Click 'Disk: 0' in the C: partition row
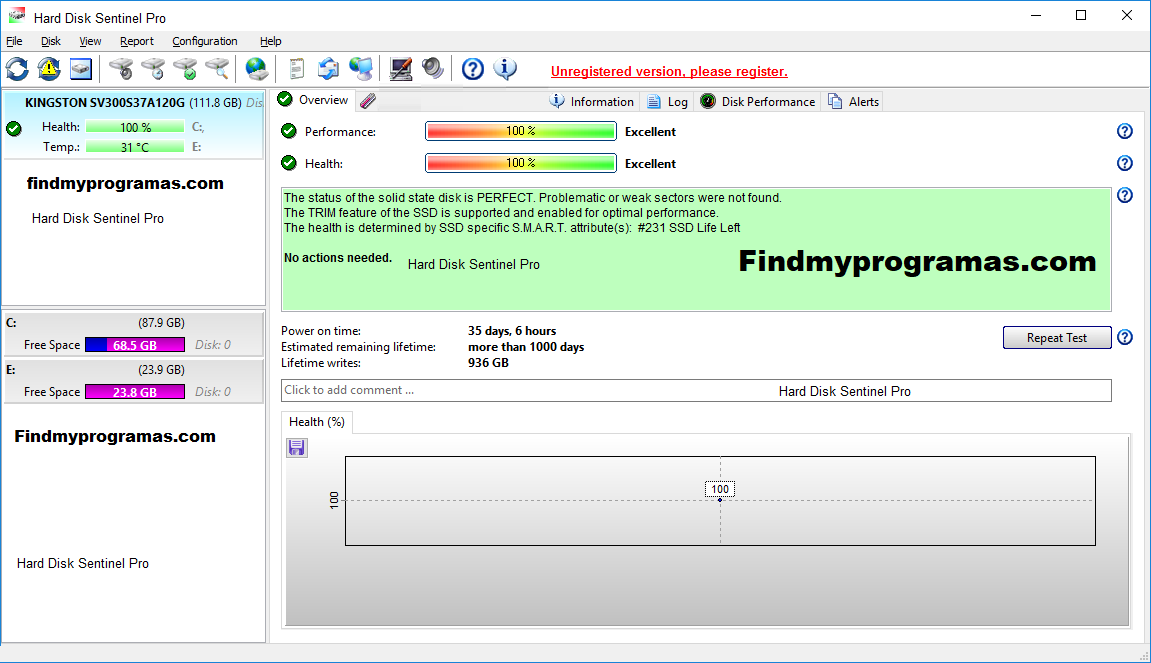 pos(213,344)
